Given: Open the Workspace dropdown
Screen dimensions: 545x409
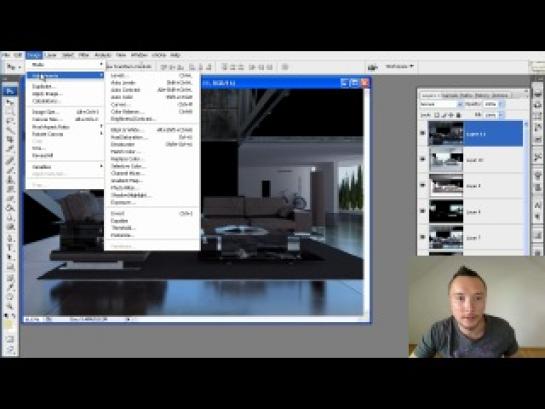Looking at the screenshot, I should [x=399, y=66].
